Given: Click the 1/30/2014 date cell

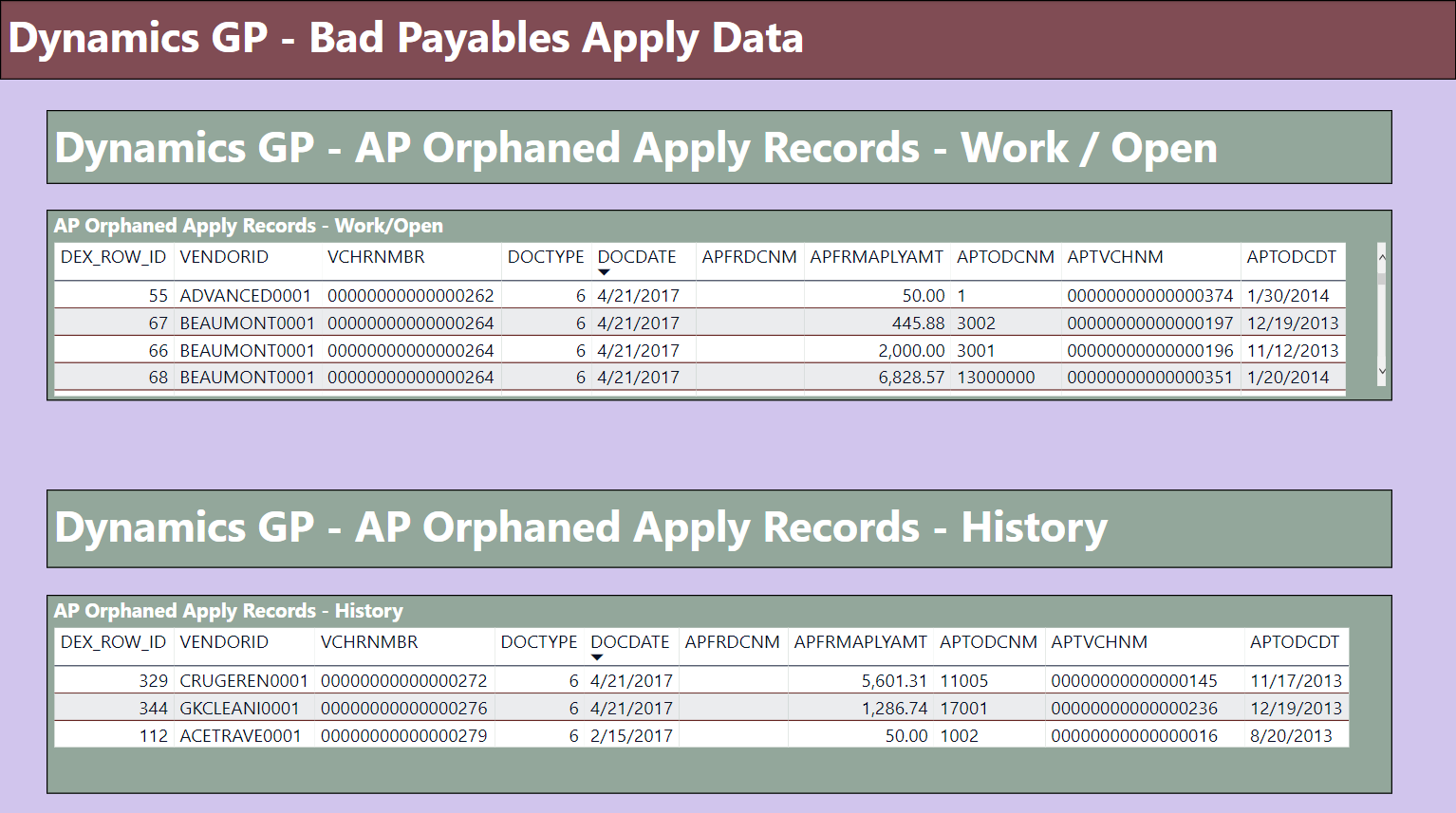Looking at the screenshot, I should pos(1288,296).
